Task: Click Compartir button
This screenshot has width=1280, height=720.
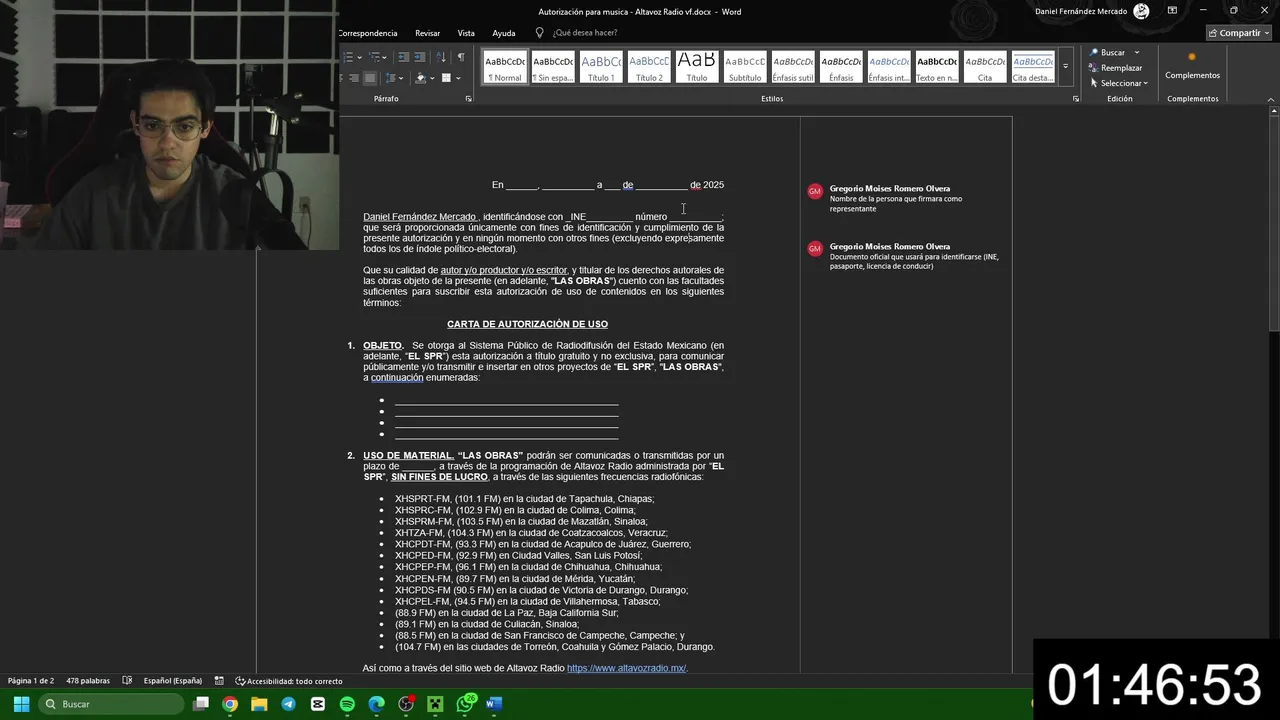Action: (x=1239, y=33)
